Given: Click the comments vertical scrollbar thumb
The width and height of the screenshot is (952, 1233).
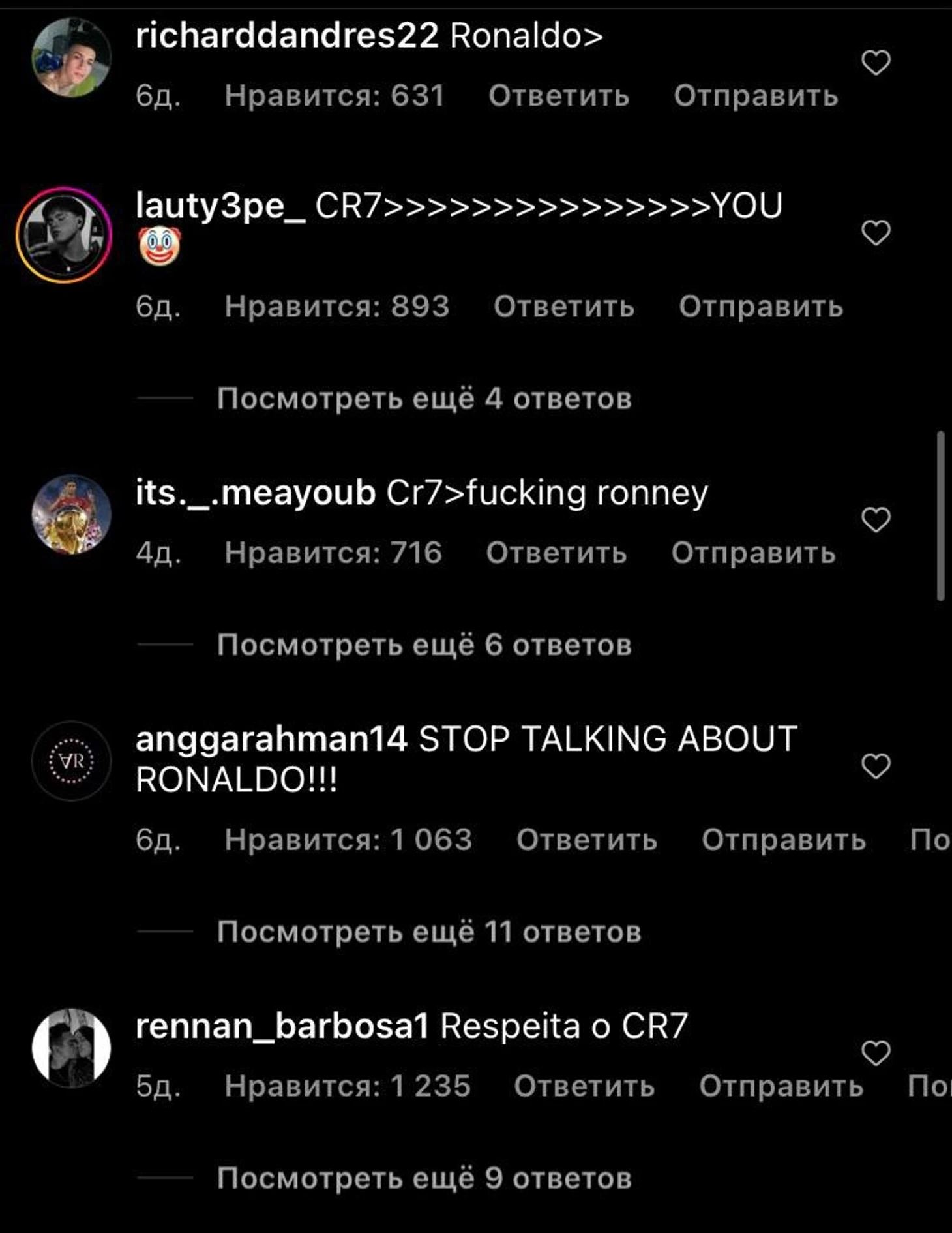Looking at the screenshot, I should 940,515.
